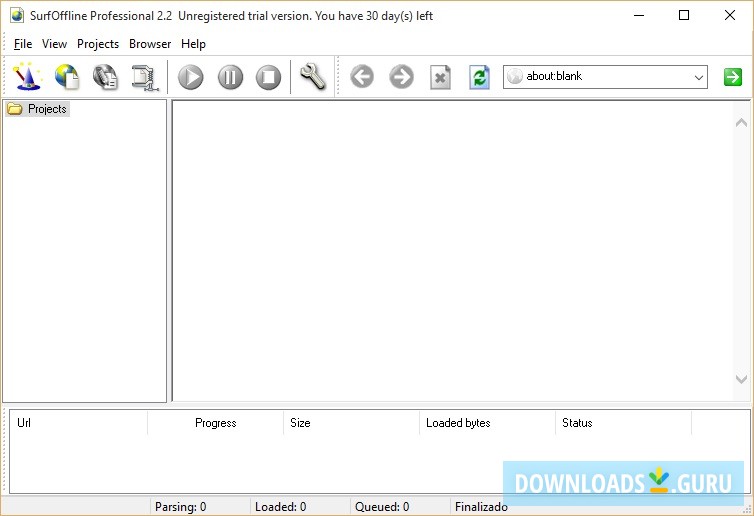Start download with the Play button

point(191,77)
